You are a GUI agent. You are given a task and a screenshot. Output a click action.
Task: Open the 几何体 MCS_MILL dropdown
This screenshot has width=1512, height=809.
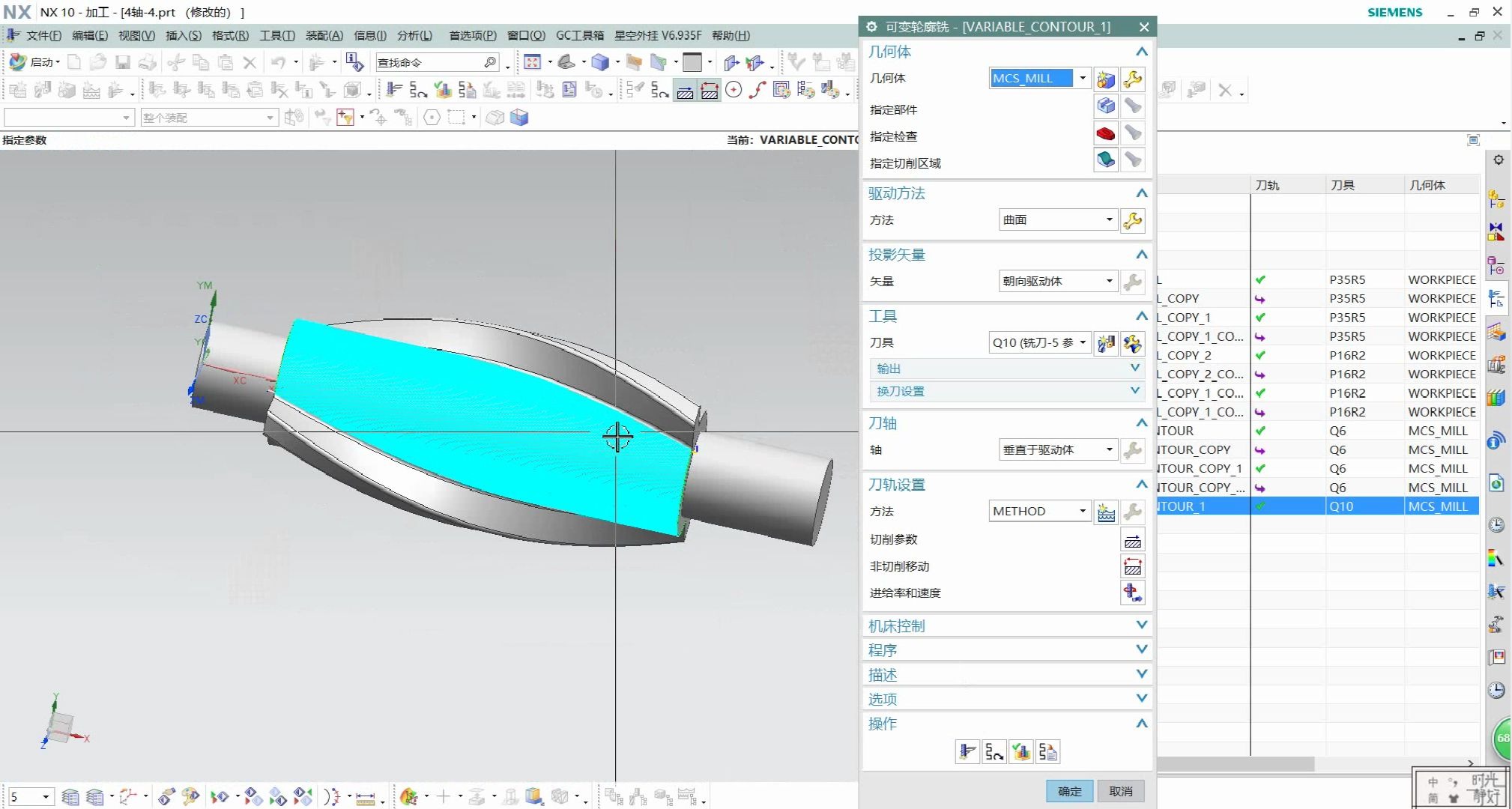coord(1082,78)
